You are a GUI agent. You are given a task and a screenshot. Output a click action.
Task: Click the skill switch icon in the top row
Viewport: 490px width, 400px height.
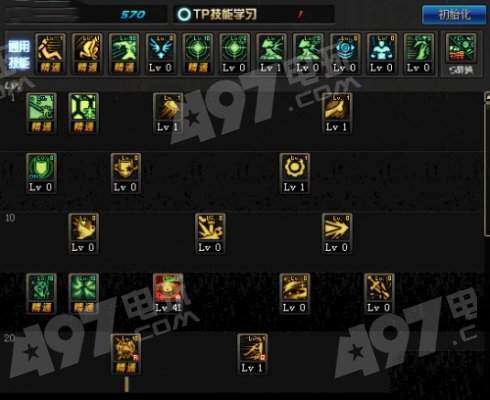[461, 55]
